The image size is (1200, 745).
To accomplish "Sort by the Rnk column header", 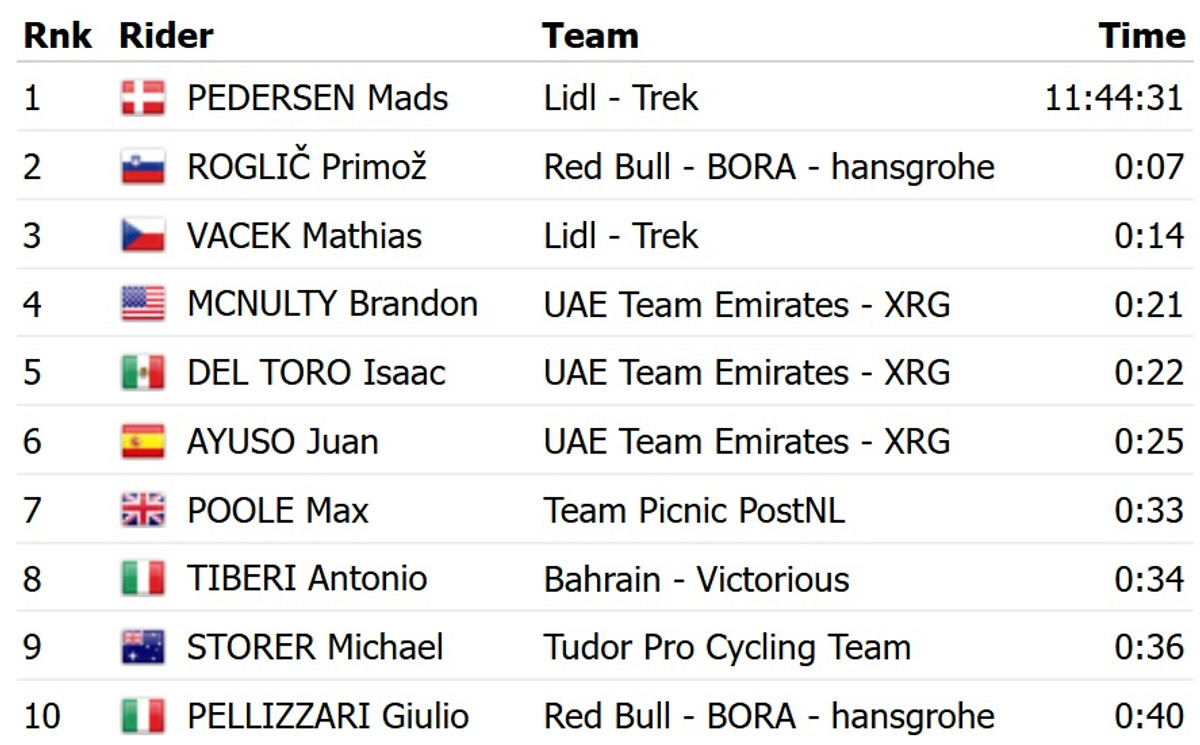I will click(57, 36).
